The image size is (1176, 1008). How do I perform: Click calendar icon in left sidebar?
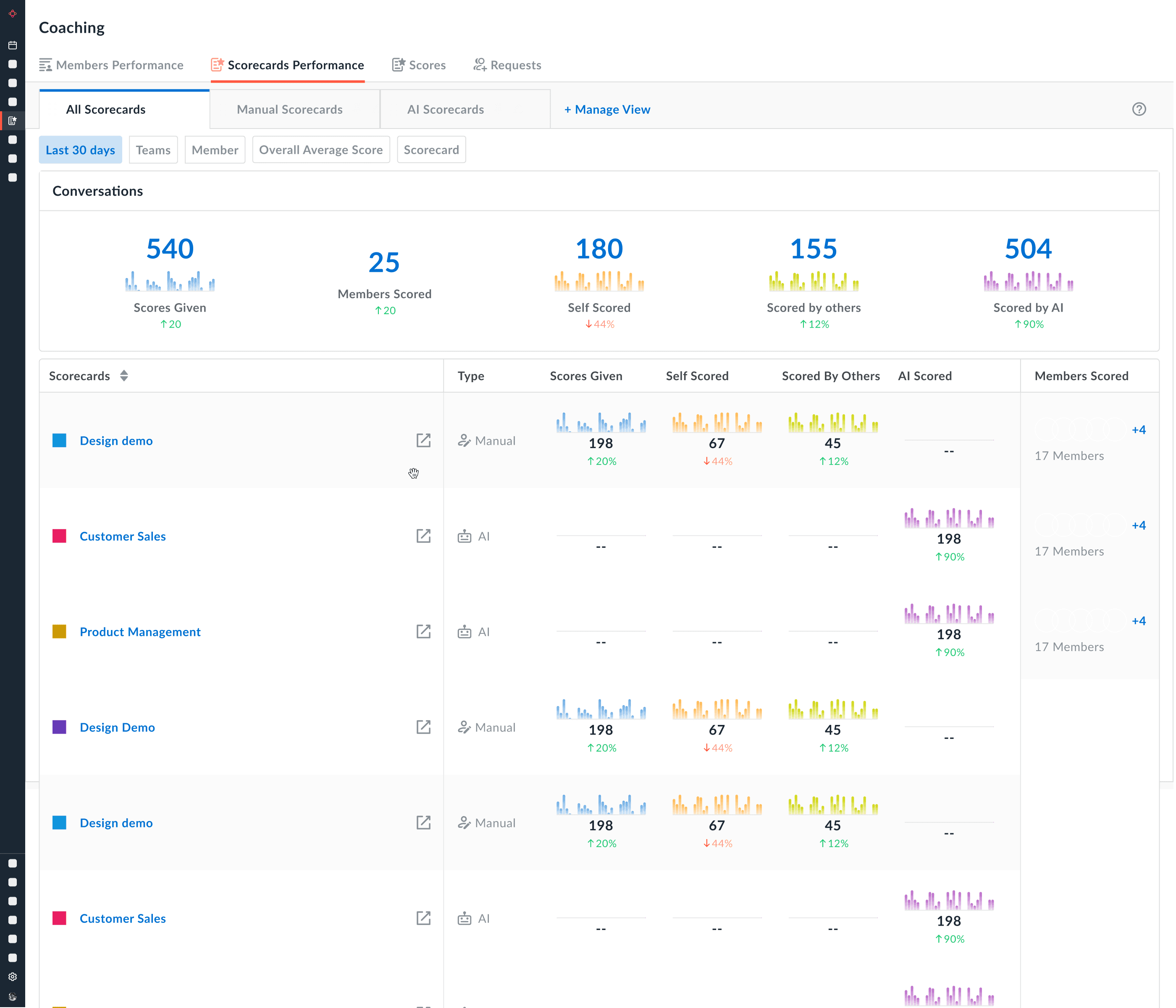pos(13,45)
